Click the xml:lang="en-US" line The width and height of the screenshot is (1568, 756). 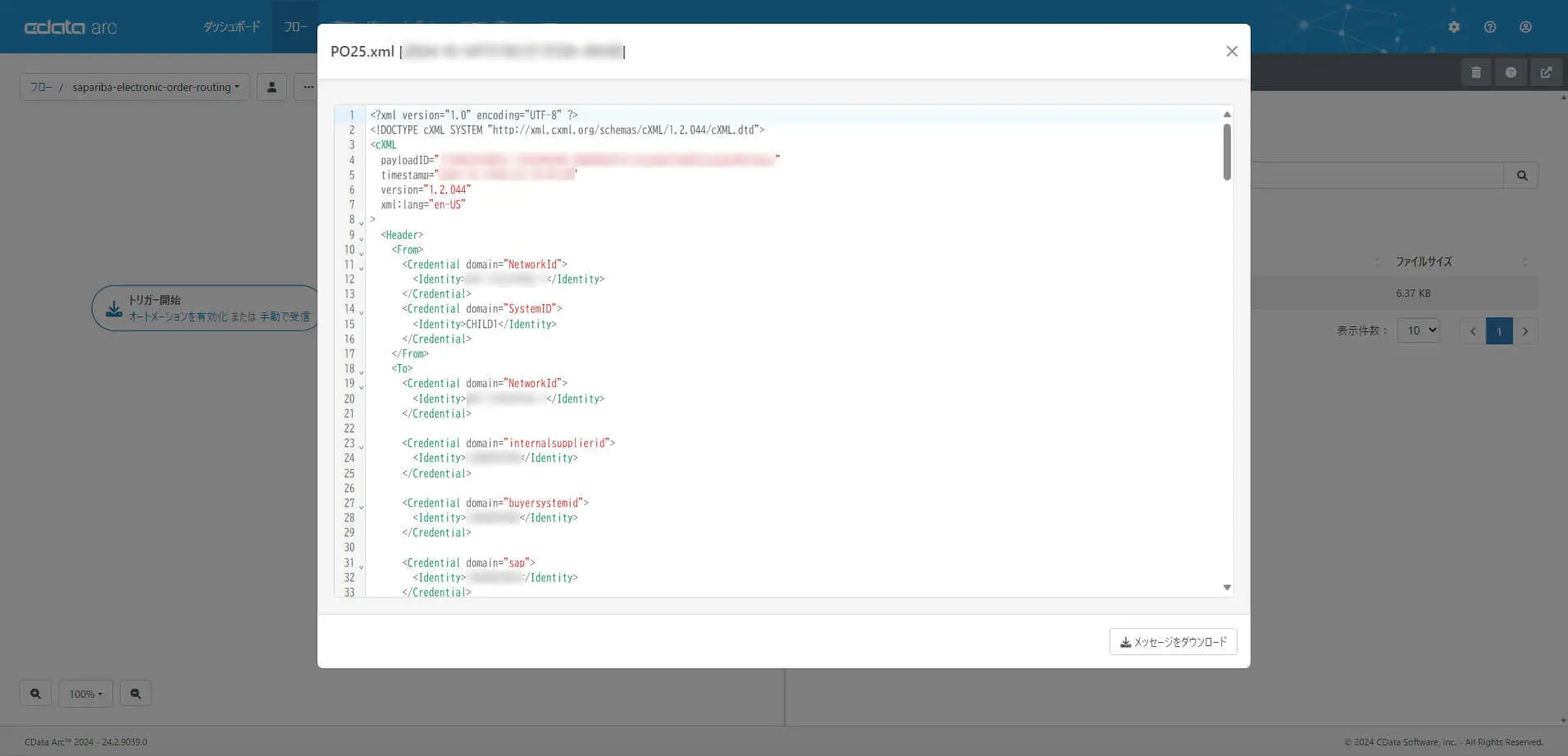[x=422, y=204]
